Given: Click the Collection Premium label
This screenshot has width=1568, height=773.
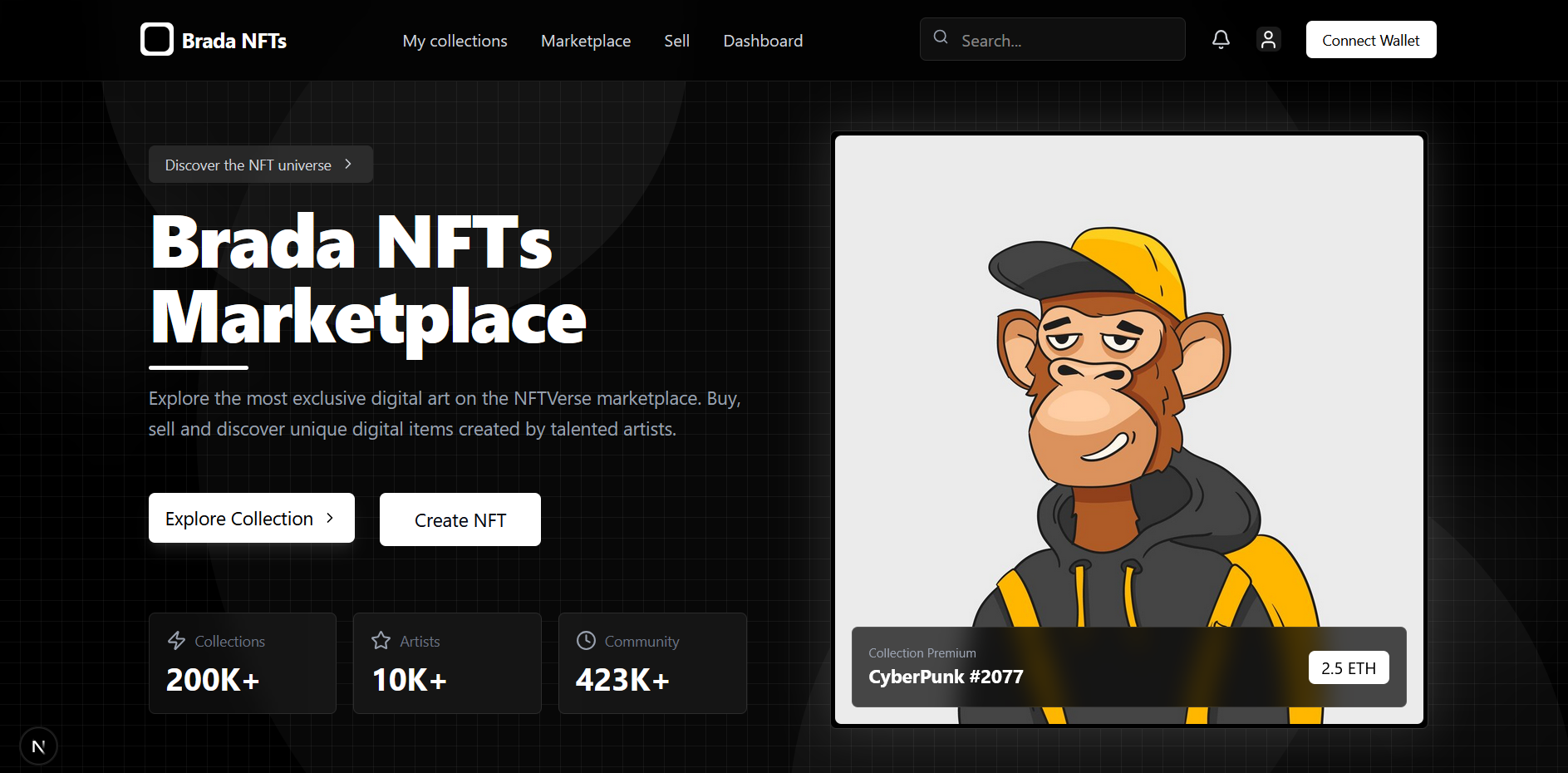Looking at the screenshot, I should [x=922, y=653].
